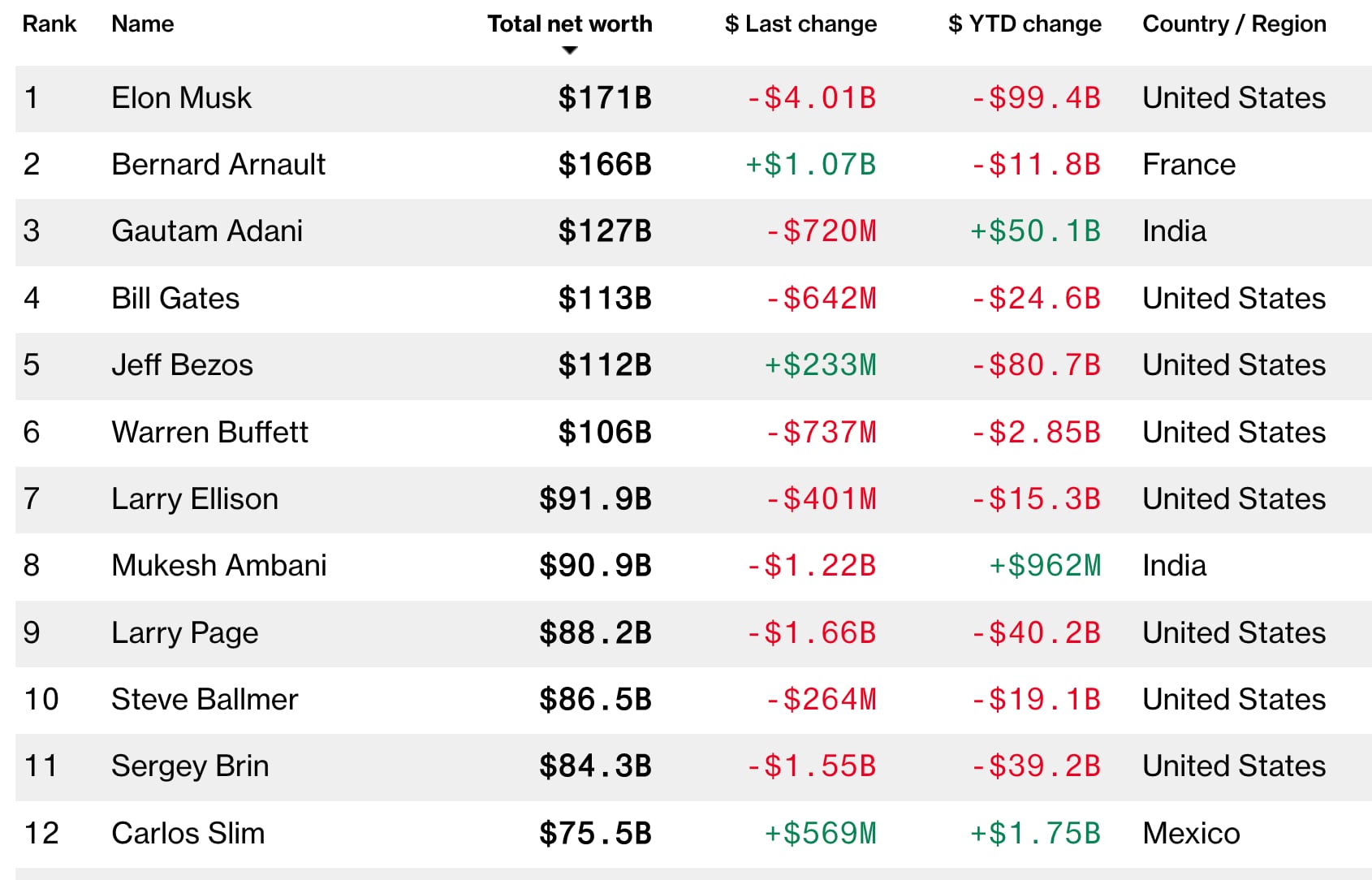Select Gautam Adani's name
This screenshot has width=1372, height=880.
(x=207, y=231)
